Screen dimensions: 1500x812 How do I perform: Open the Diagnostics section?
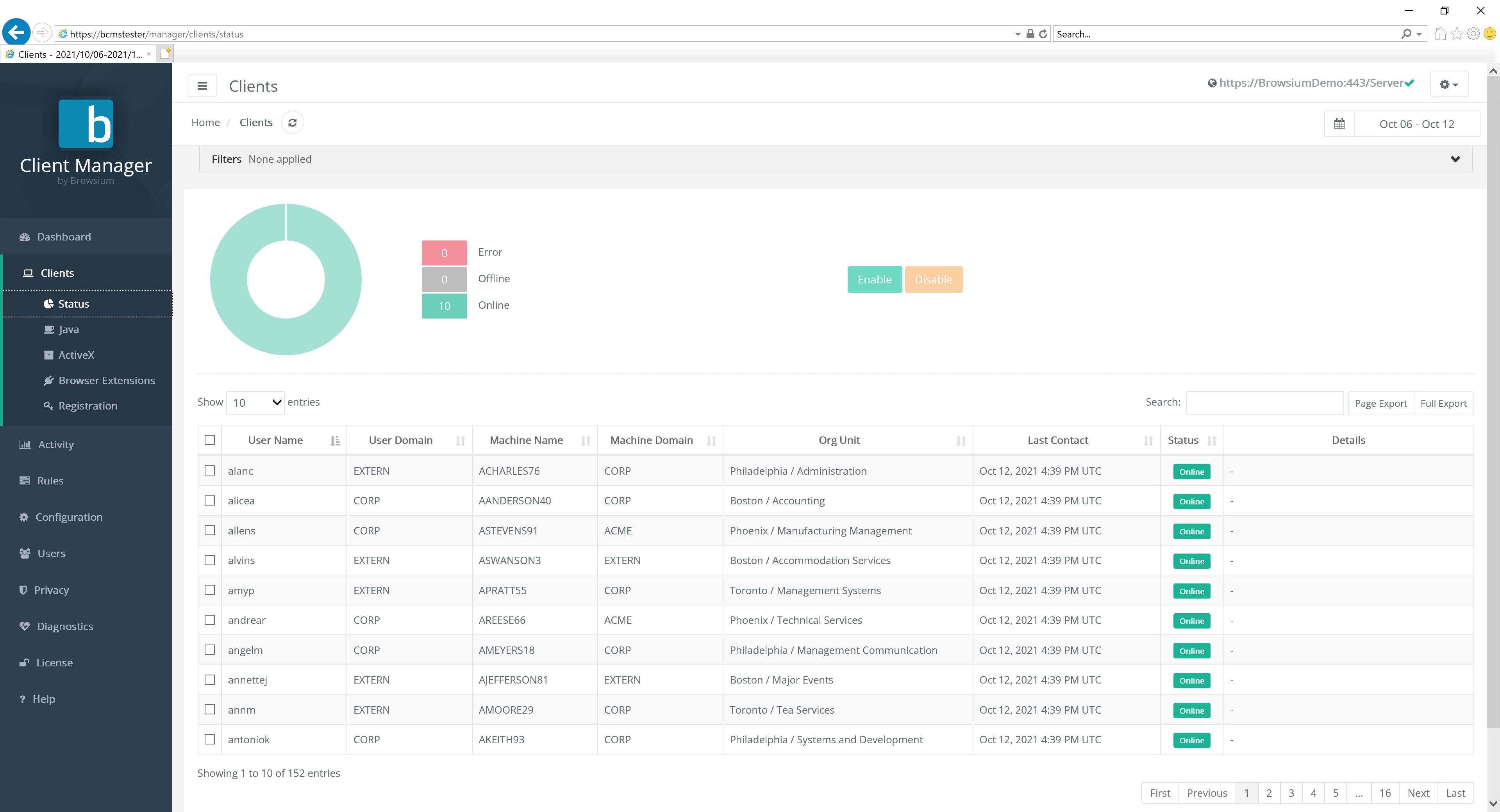pyautogui.click(x=64, y=626)
